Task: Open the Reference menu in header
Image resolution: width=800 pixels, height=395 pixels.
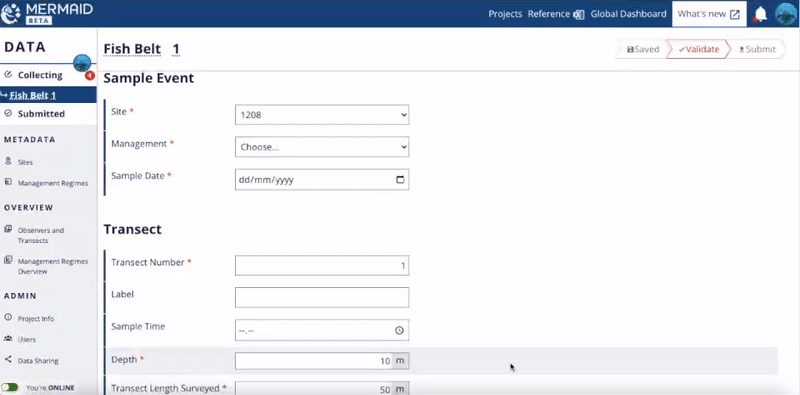Action: coord(556,14)
